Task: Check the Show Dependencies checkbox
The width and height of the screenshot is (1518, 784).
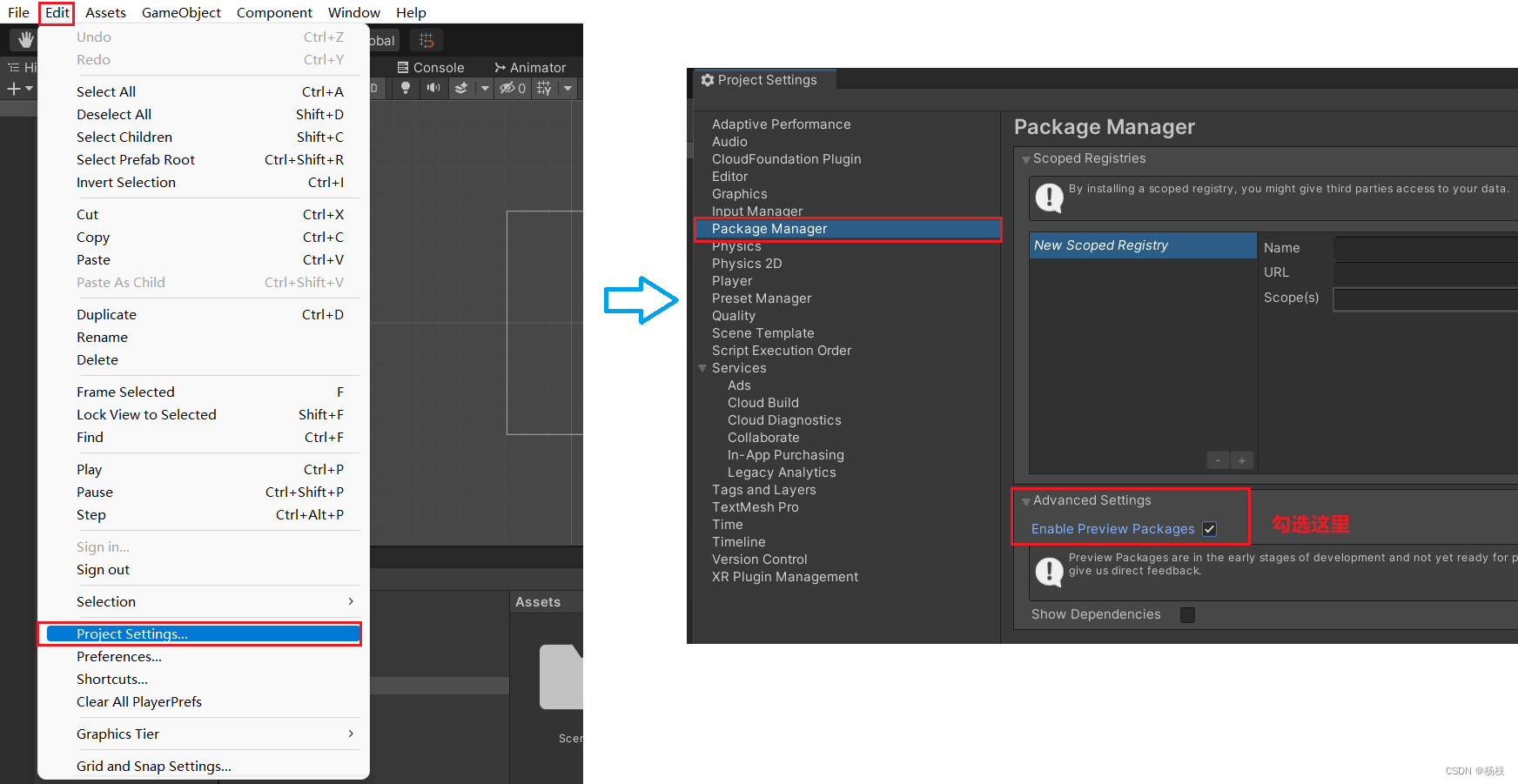Action: (x=1187, y=614)
